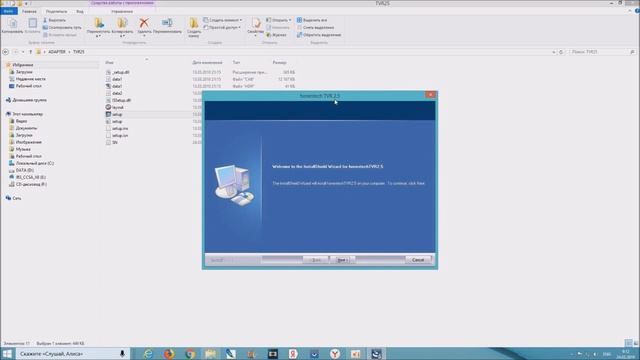Select Музыка in navigation pane
Image resolution: width=640 pixels, height=360 pixels.
(x=23, y=149)
